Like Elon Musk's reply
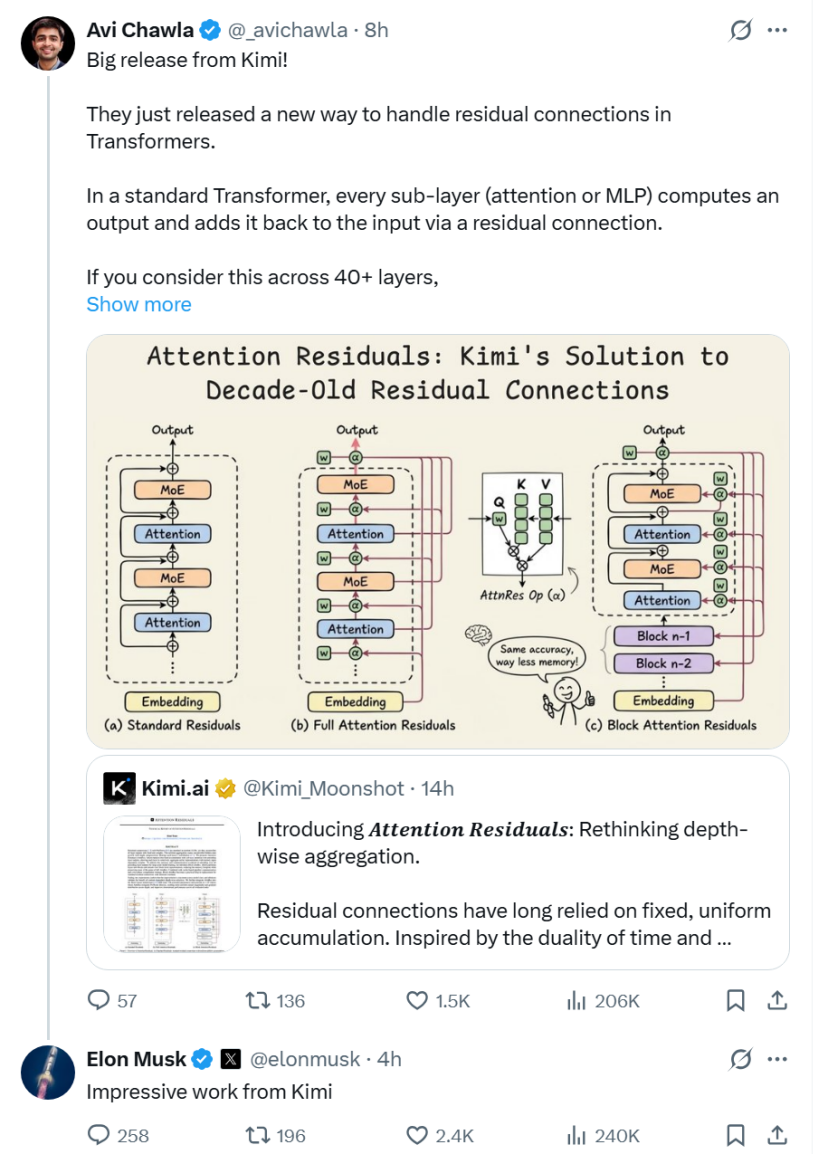The width and height of the screenshot is (828, 1154). [x=418, y=1135]
